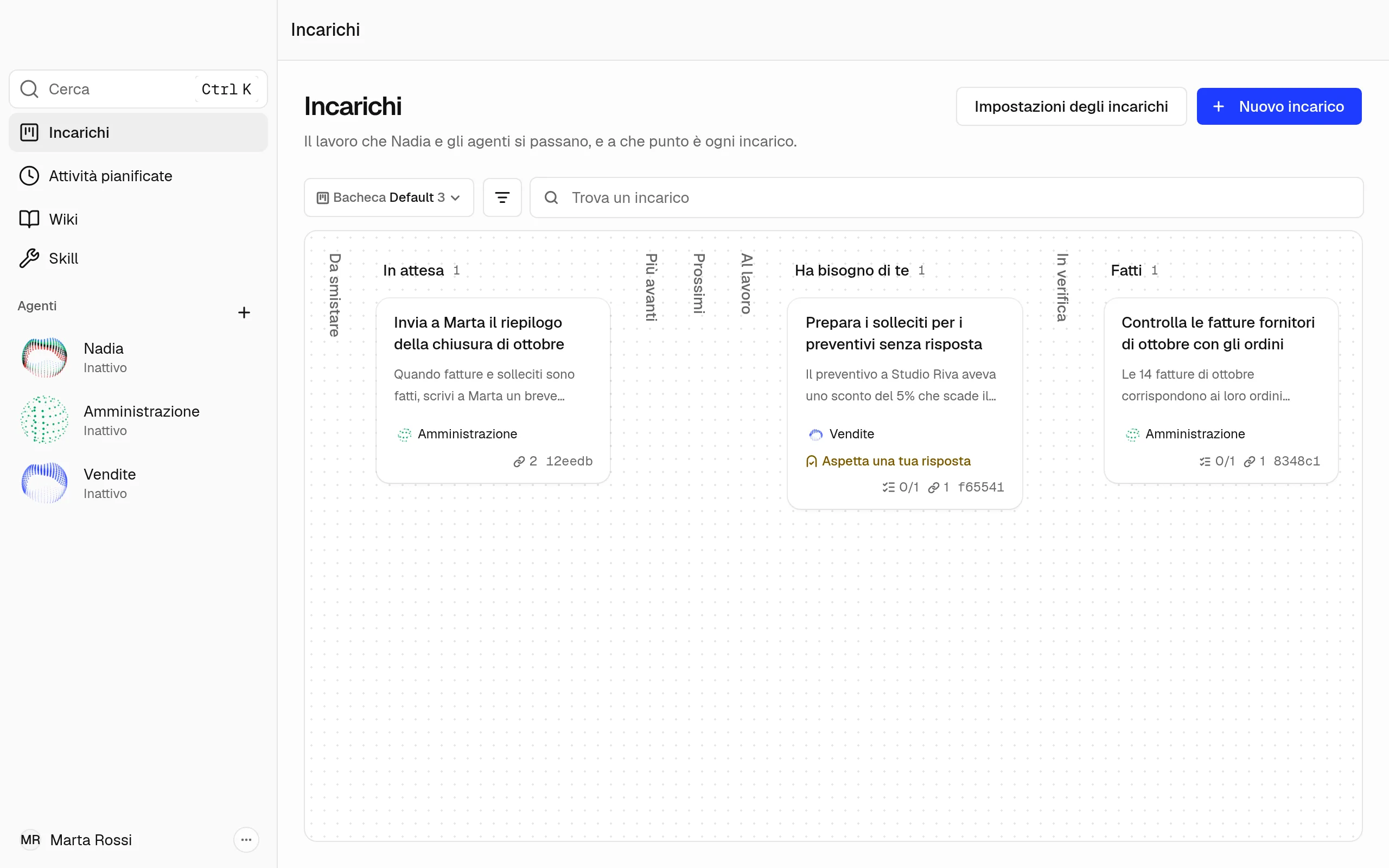Screen dimensions: 1389x868
Task: Open Impostazioni degli incarichi
Action: [1071, 106]
